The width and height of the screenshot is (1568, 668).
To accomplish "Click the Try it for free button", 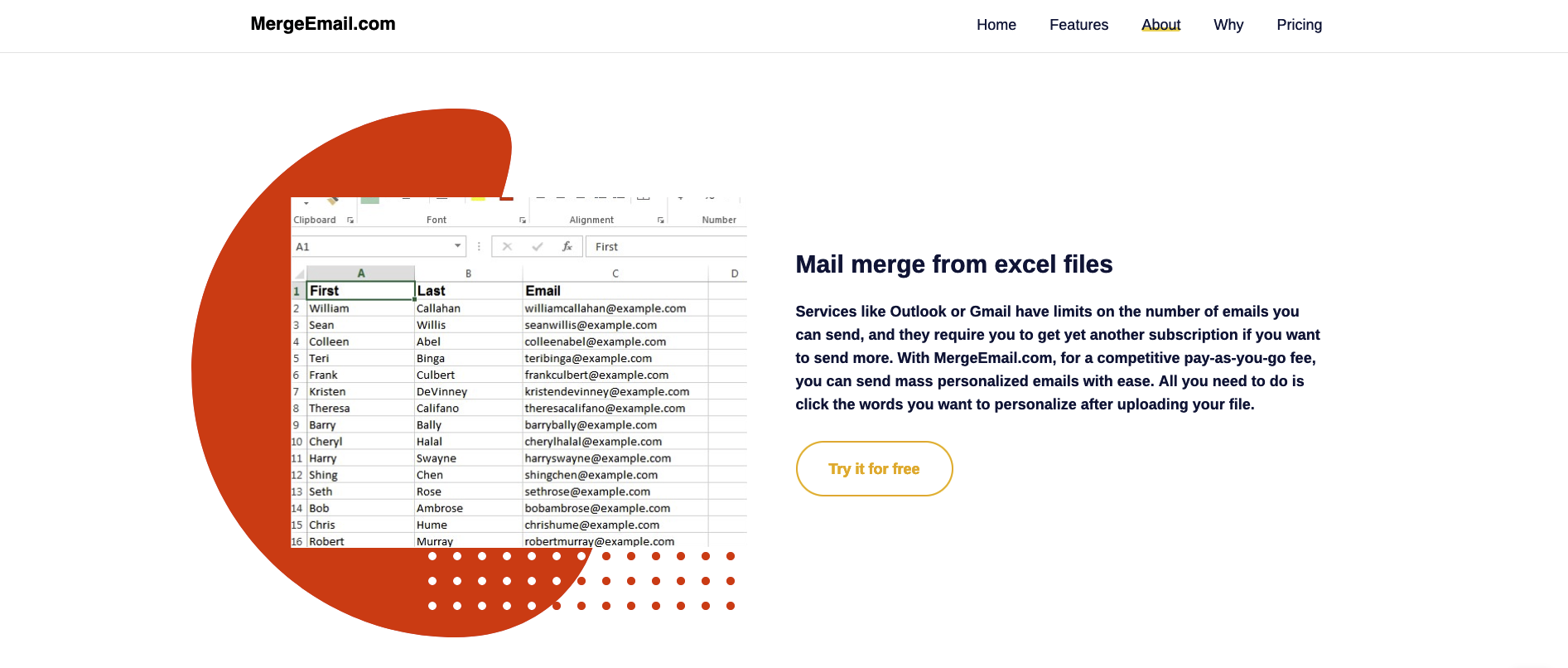I will tap(874, 468).
